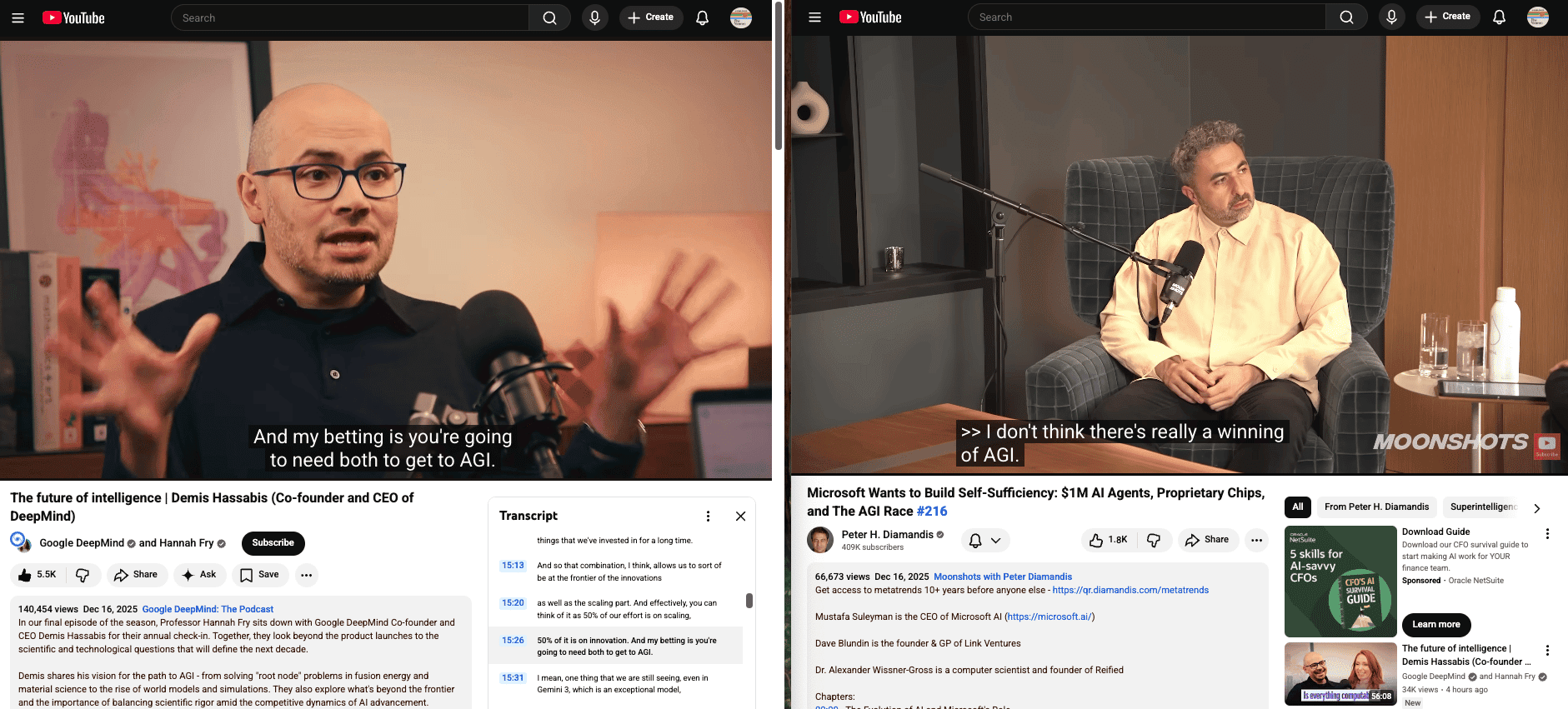Click the Transcript panel scrollbar thumb
Image resolution: width=1568 pixels, height=709 pixels.
coord(749,601)
